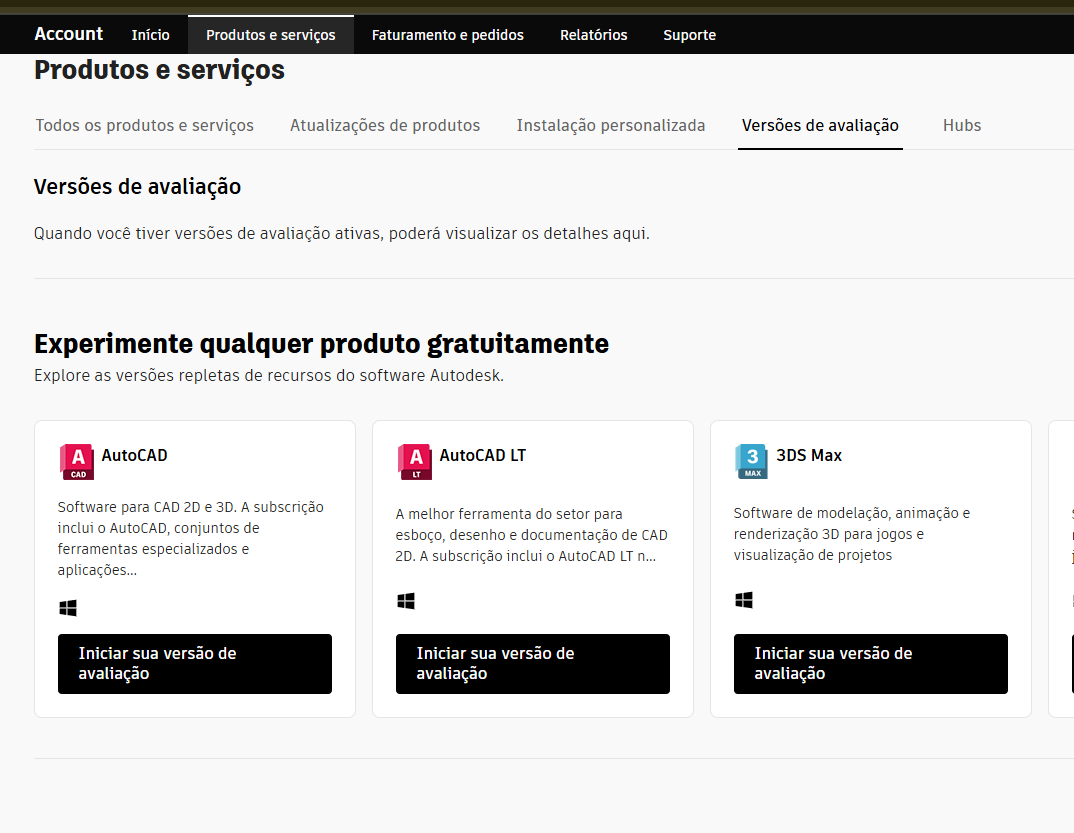
Task: Click the 3DS Max product logo icon
Action: (x=751, y=462)
